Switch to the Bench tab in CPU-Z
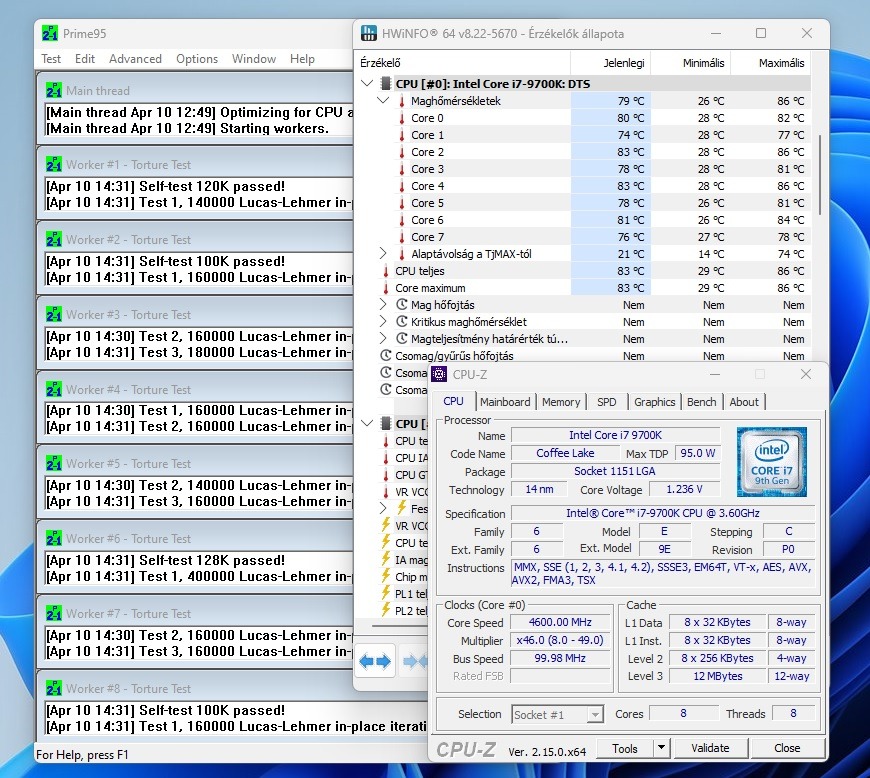This screenshot has width=870, height=778. click(701, 402)
